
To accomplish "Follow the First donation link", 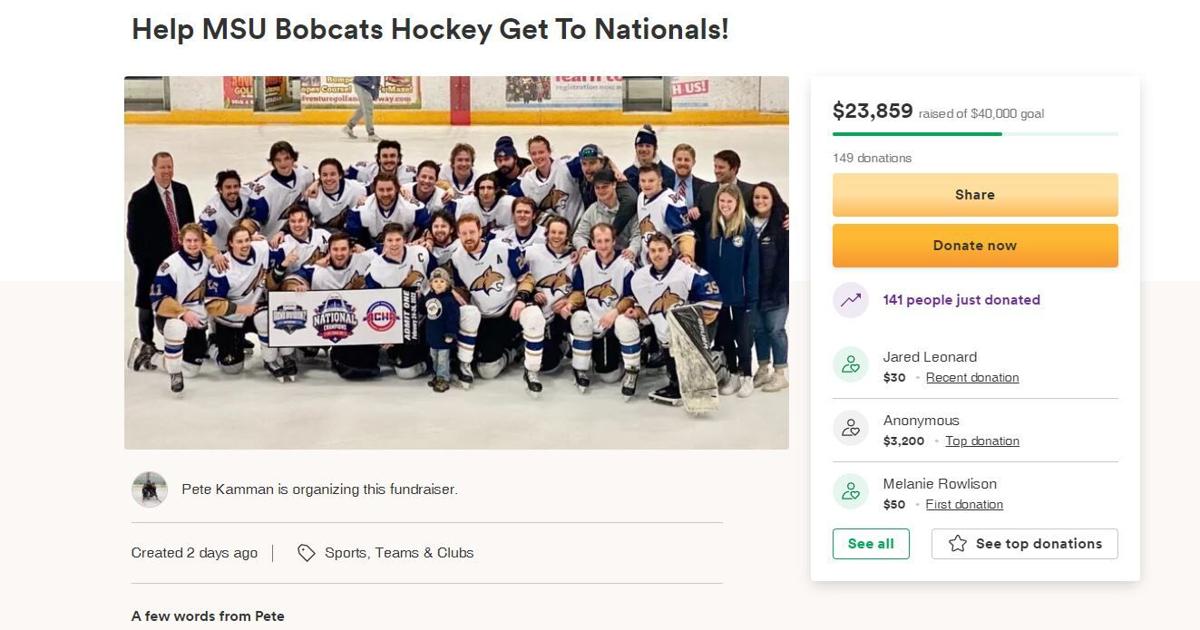I will click(x=964, y=505).
